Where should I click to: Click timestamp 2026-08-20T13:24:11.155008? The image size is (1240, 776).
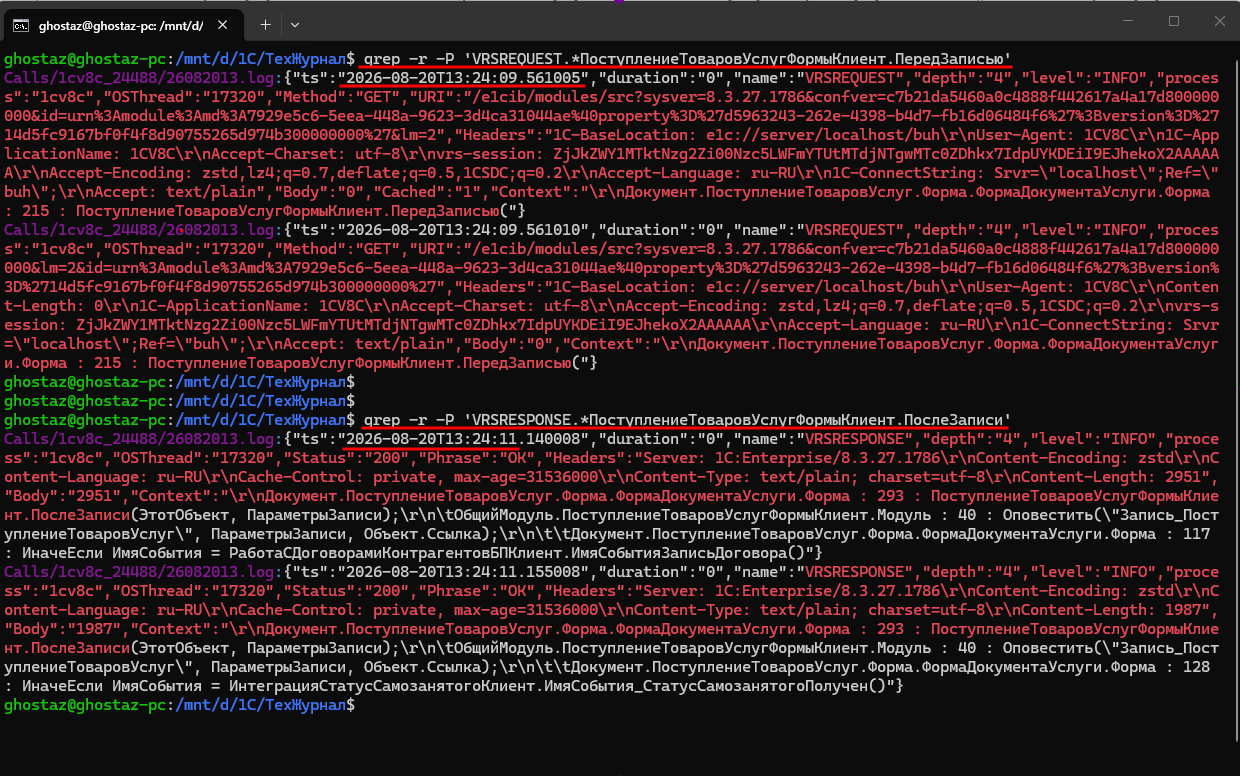click(x=465, y=572)
